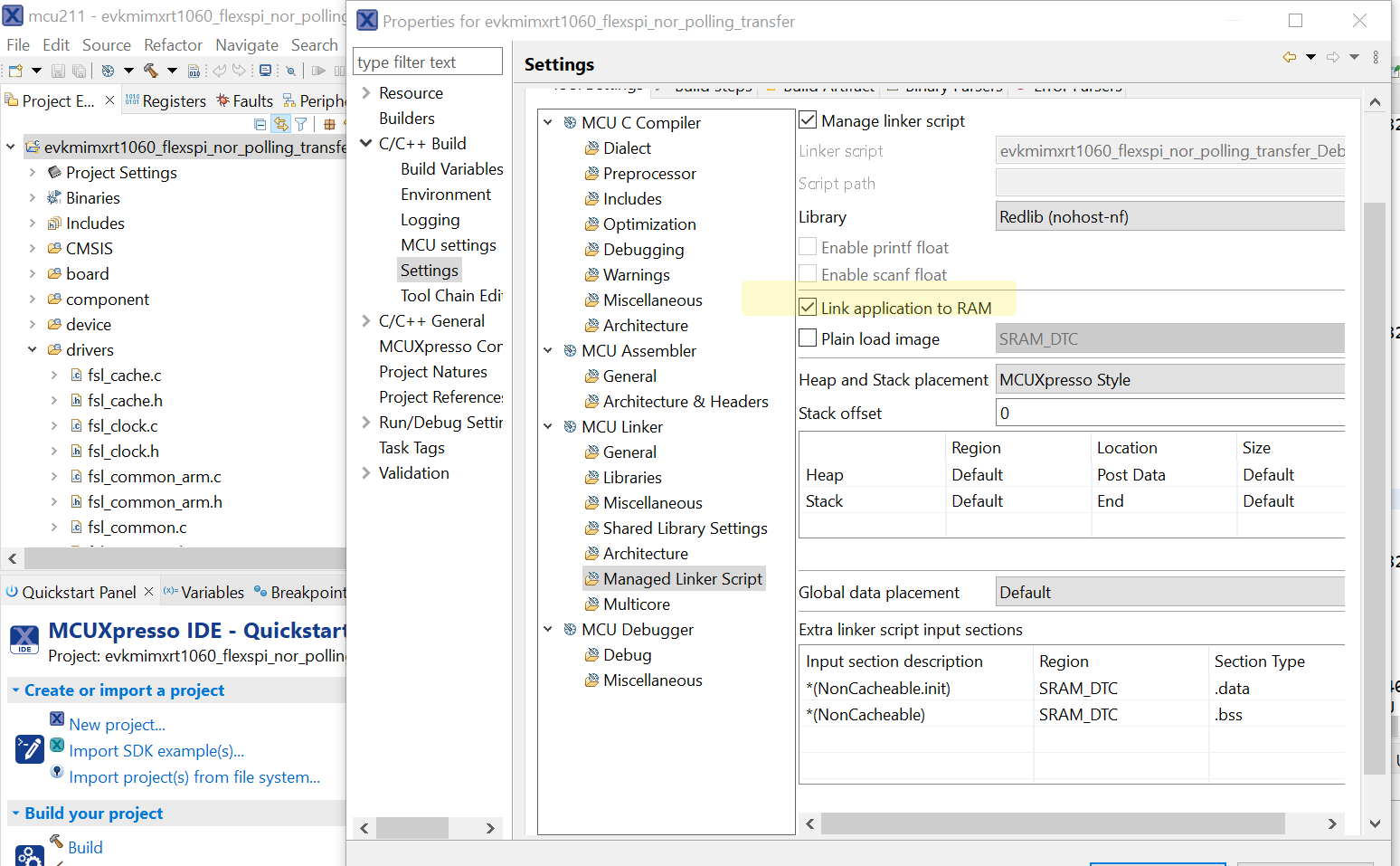Collapse the MCU Debugger tree node
The width and height of the screenshot is (1400, 866).
(x=548, y=629)
